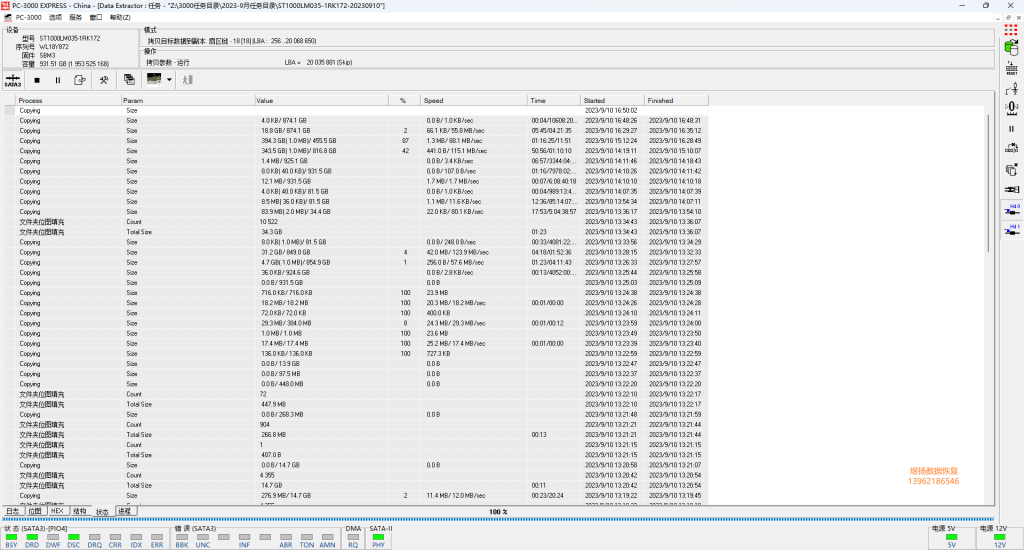Image resolution: width=1024 pixels, height=550 pixels.
Task: Restore the inner MDI child window
Action: (x=1008, y=18)
